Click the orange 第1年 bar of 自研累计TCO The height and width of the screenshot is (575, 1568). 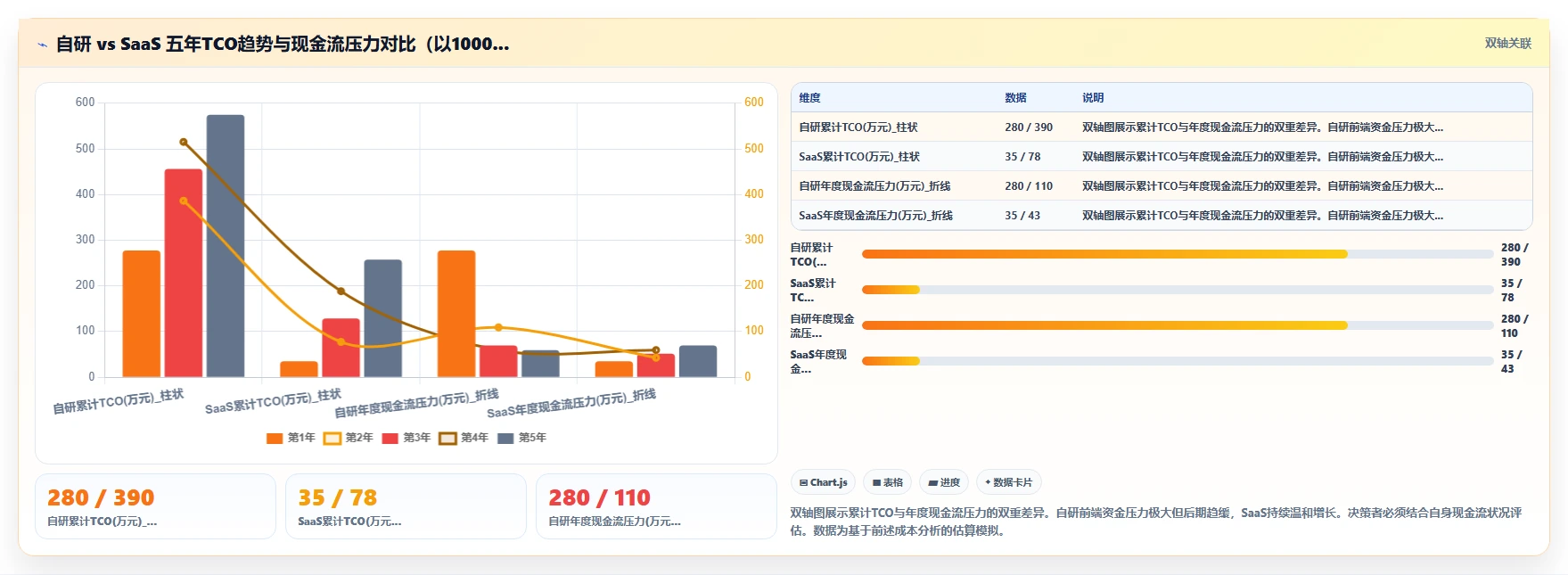[x=142, y=314]
